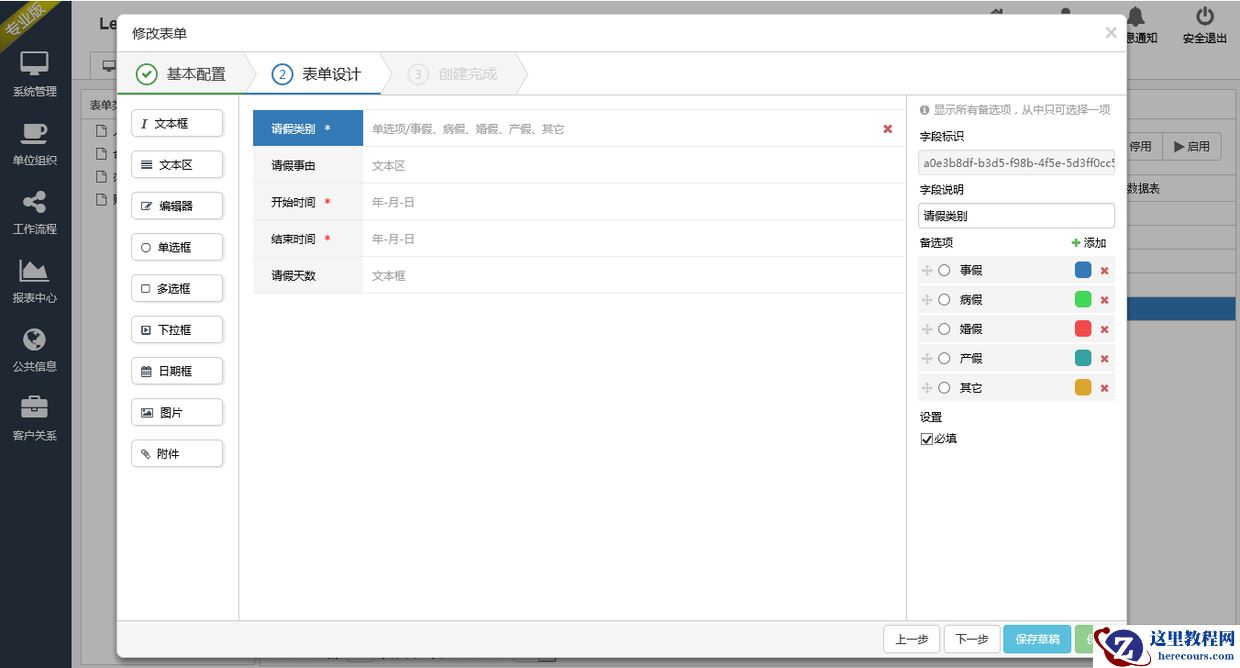Add a 文本框 control to the form
Image resolution: width=1240 pixels, height=668 pixels.
point(177,124)
